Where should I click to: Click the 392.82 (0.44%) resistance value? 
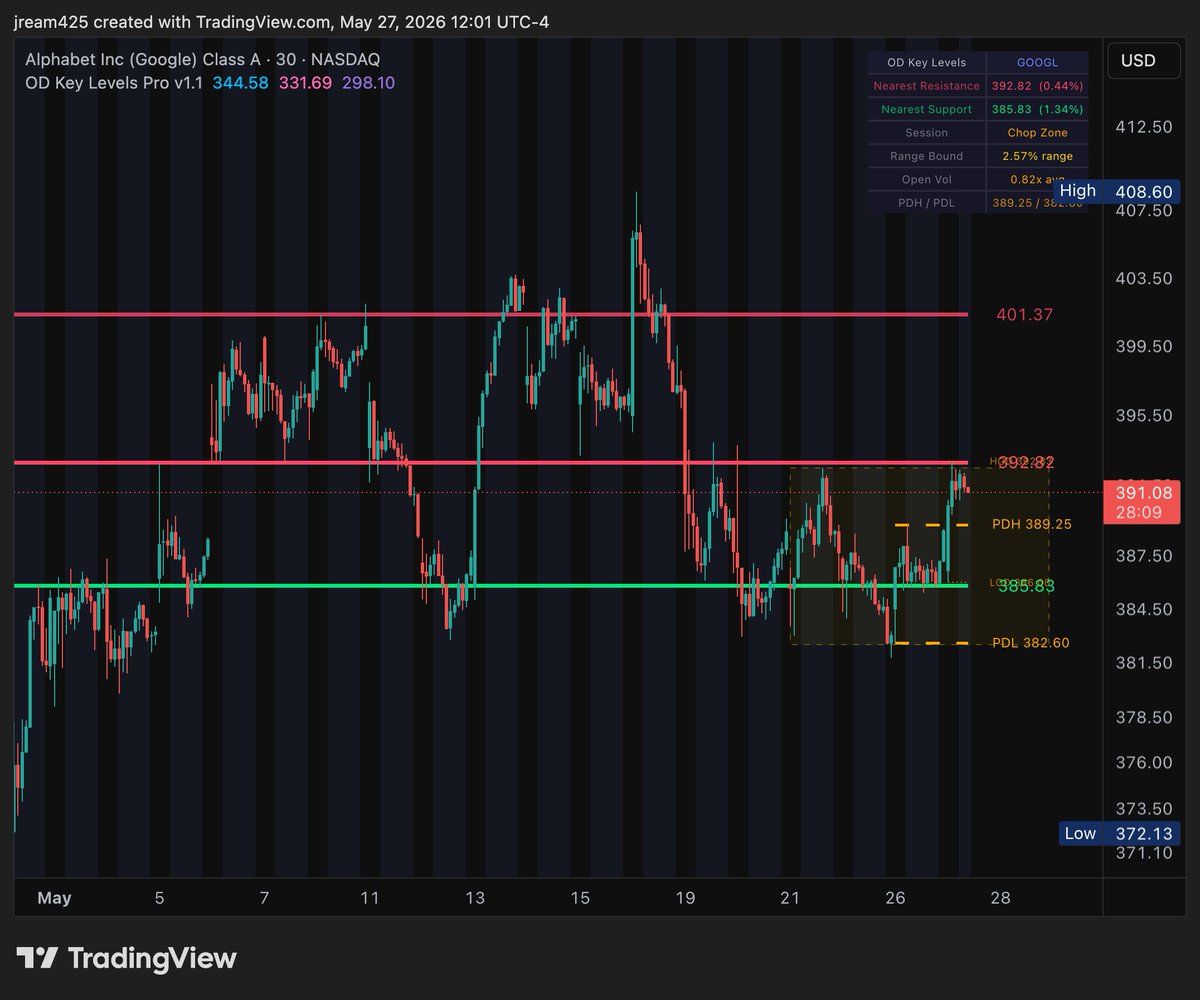coord(1037,86)
